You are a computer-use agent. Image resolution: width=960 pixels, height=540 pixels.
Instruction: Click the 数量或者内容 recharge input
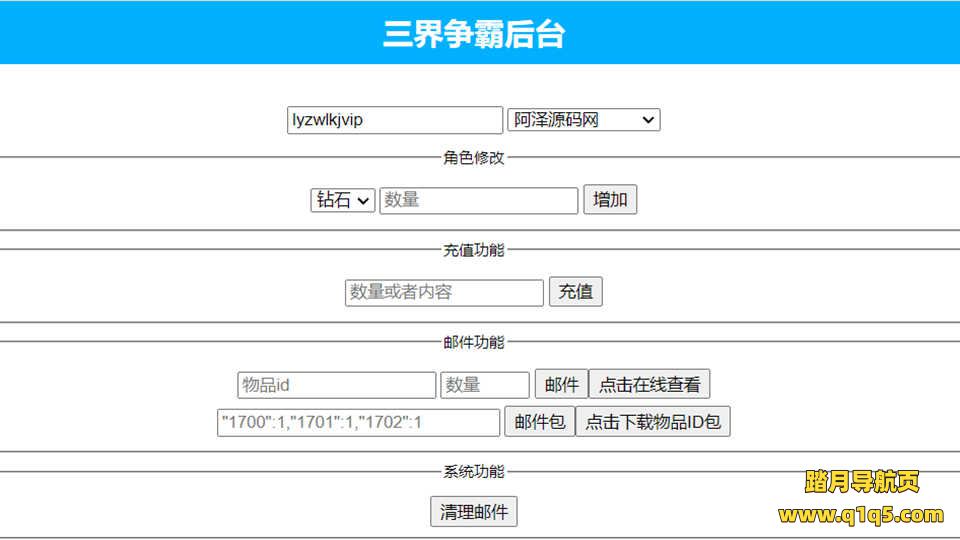click(444, 292)
